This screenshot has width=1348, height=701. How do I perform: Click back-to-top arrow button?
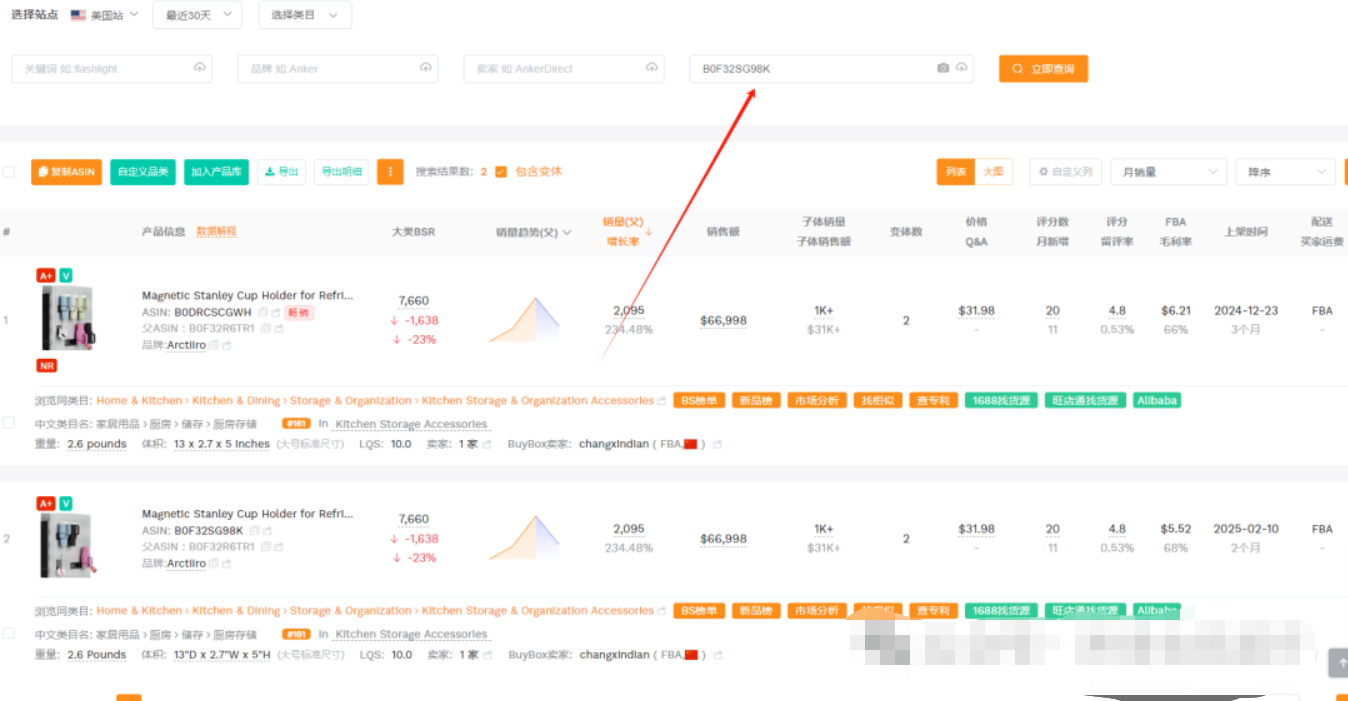point(1338,662)
